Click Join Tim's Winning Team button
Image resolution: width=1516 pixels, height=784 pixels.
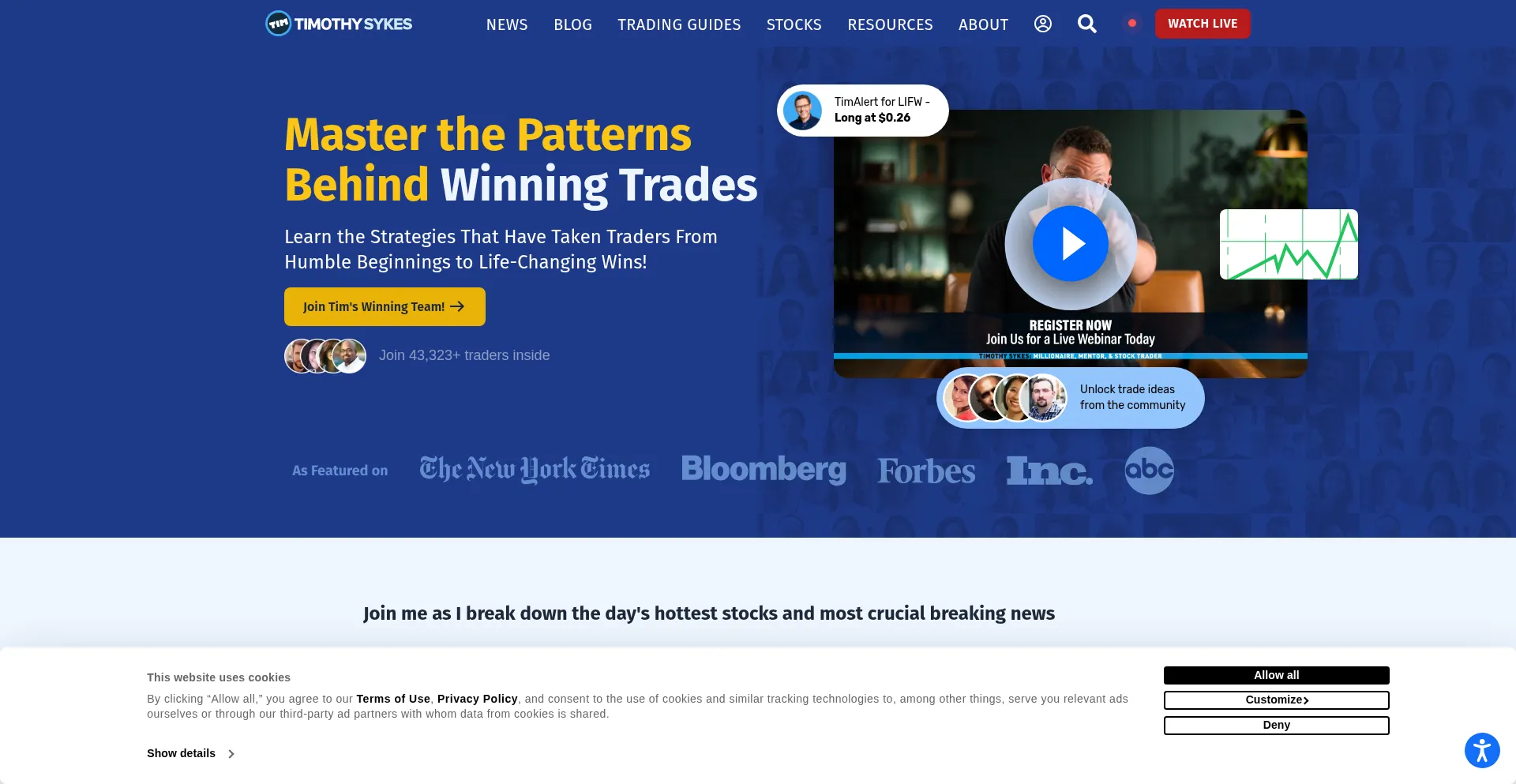click(385, 306)
